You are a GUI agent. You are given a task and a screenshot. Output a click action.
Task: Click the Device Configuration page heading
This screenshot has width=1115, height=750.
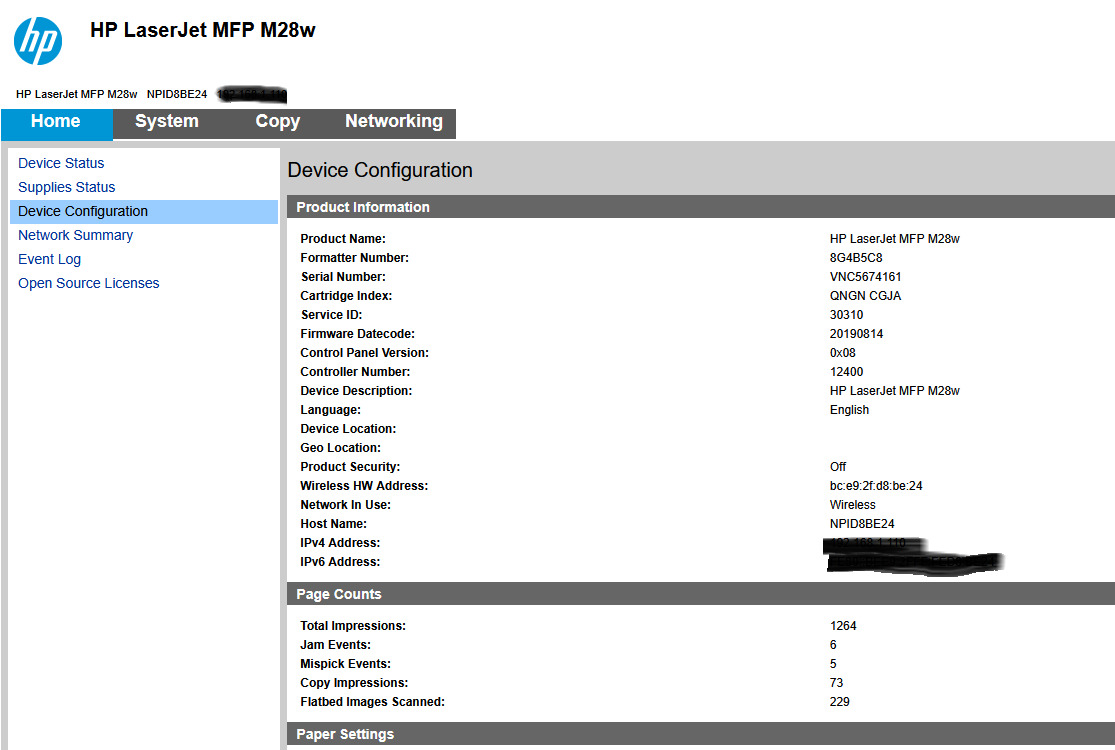[380, 171]
